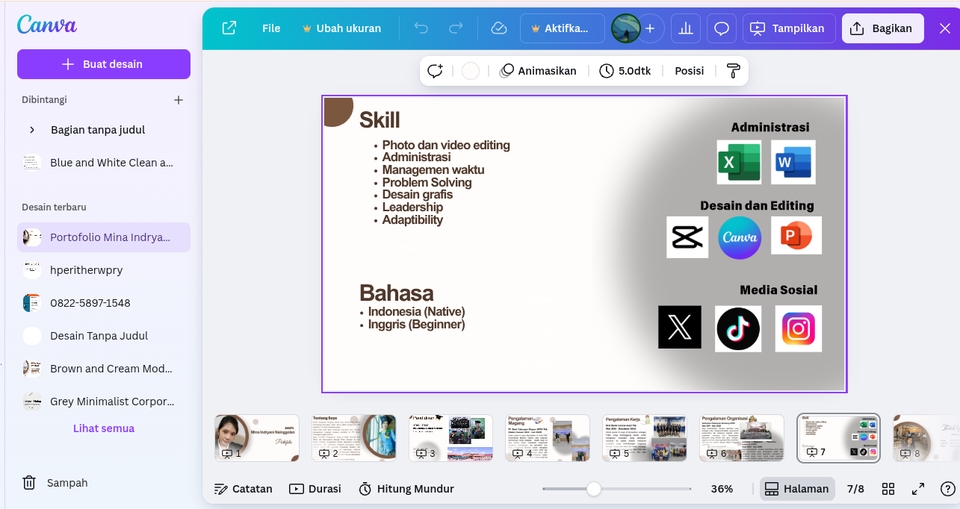
Task: Open 0822-5897-1548 design
Action: (103, 303)
